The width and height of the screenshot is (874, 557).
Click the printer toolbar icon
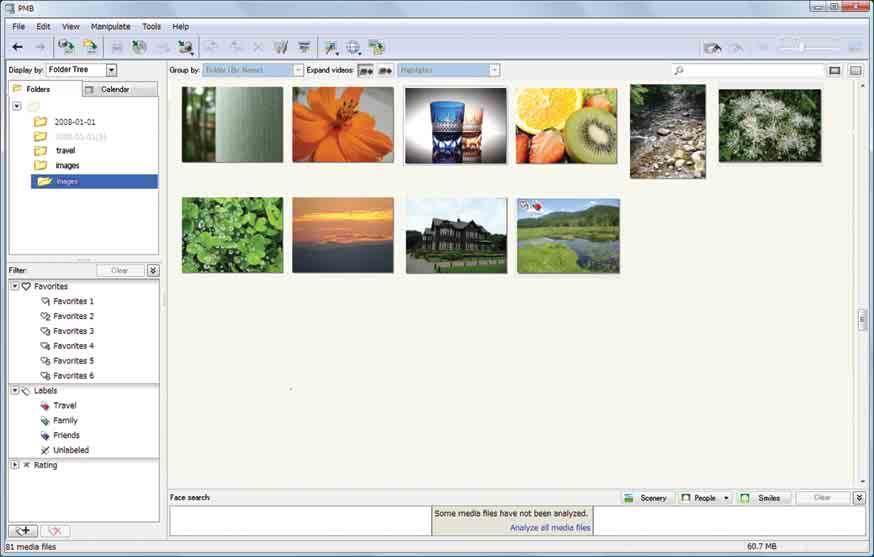pos(116,47)
